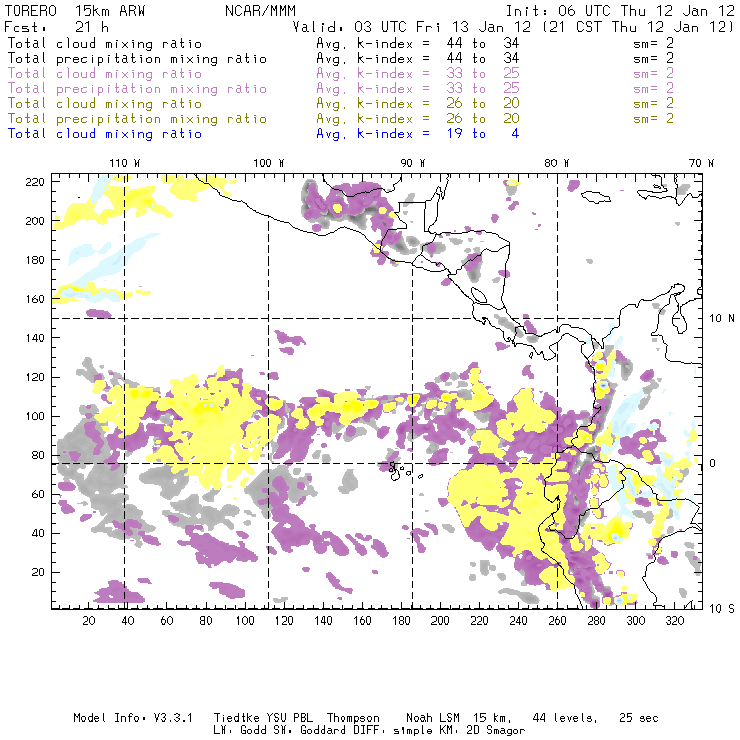Click the "TORERO 15km ARW" title text
The width and height of the screenshot is (740, 740).
pos(75,11)
